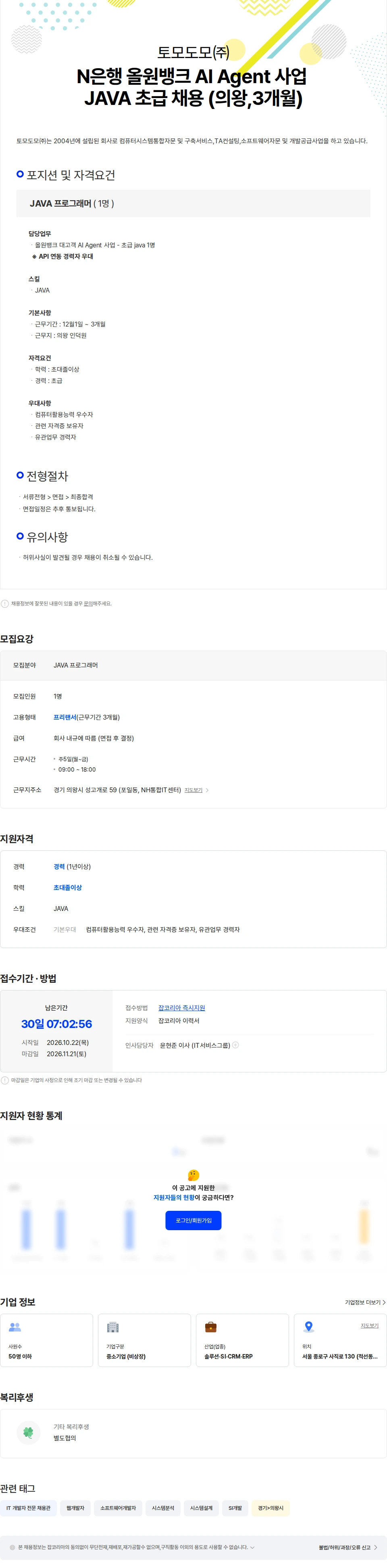Viewport: 387px width, 1568px height.
Task: Click the blue 경력 link in 지원자격
Action: [59, 867]
